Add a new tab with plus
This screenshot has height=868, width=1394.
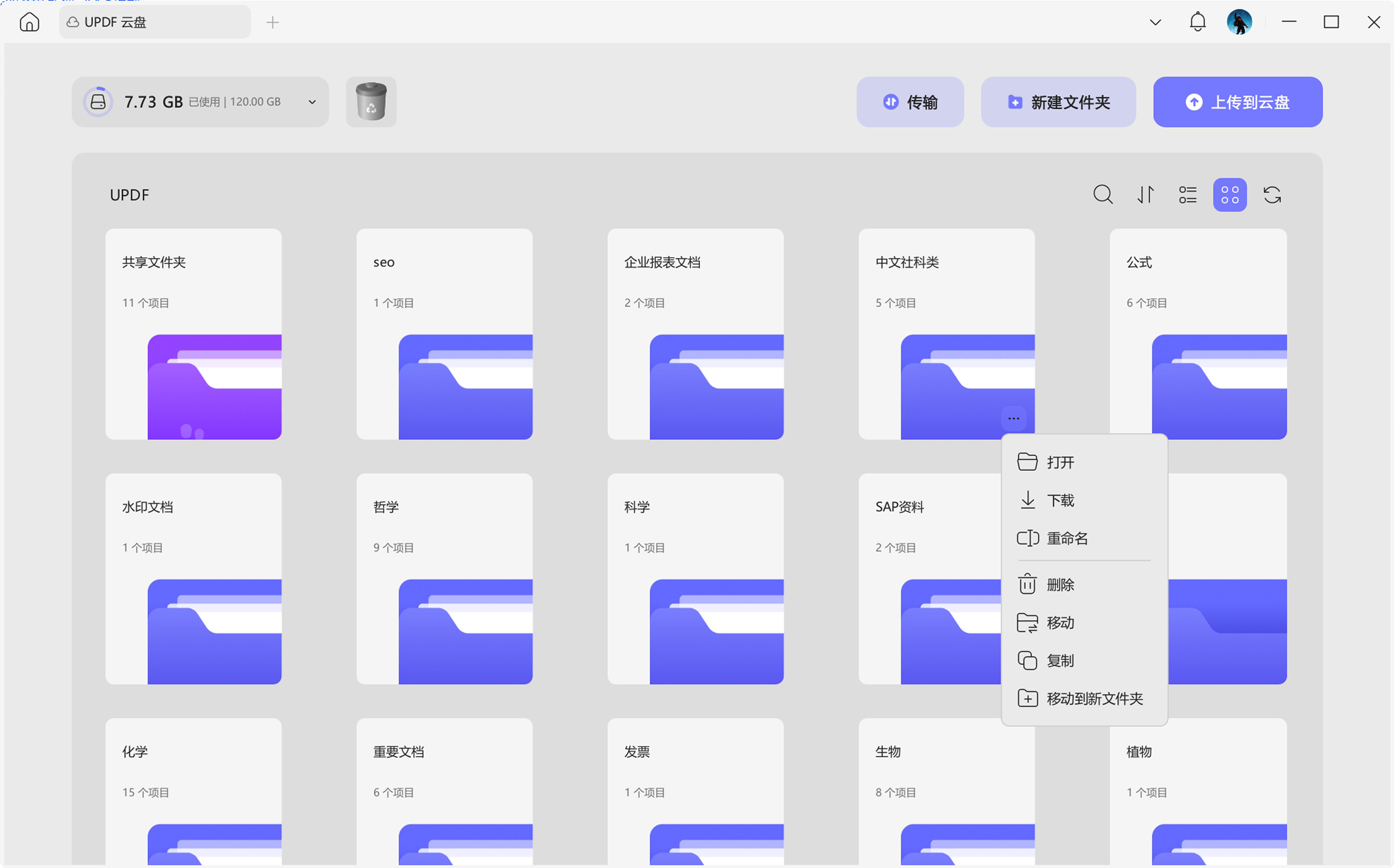click(273, 22)
